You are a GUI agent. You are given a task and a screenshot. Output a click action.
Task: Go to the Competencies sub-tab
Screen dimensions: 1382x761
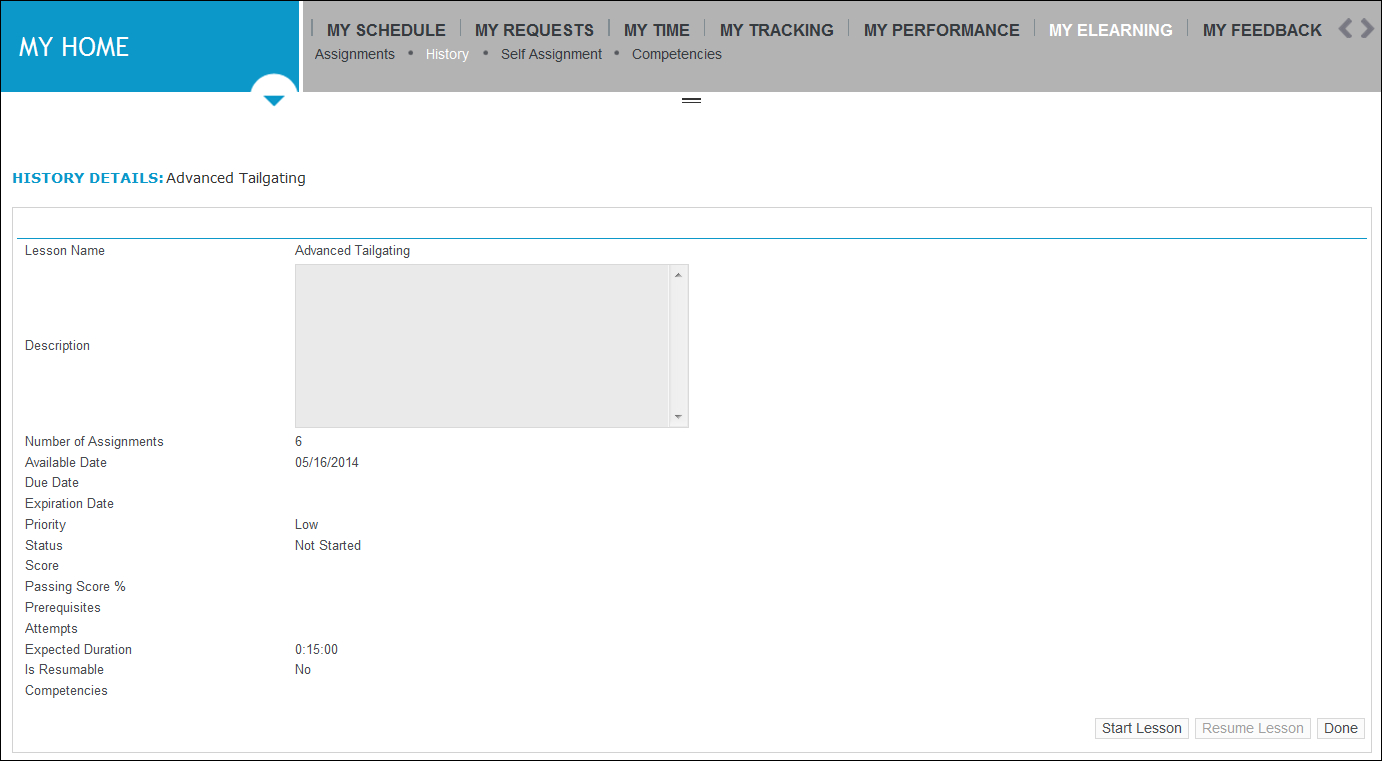677,54
